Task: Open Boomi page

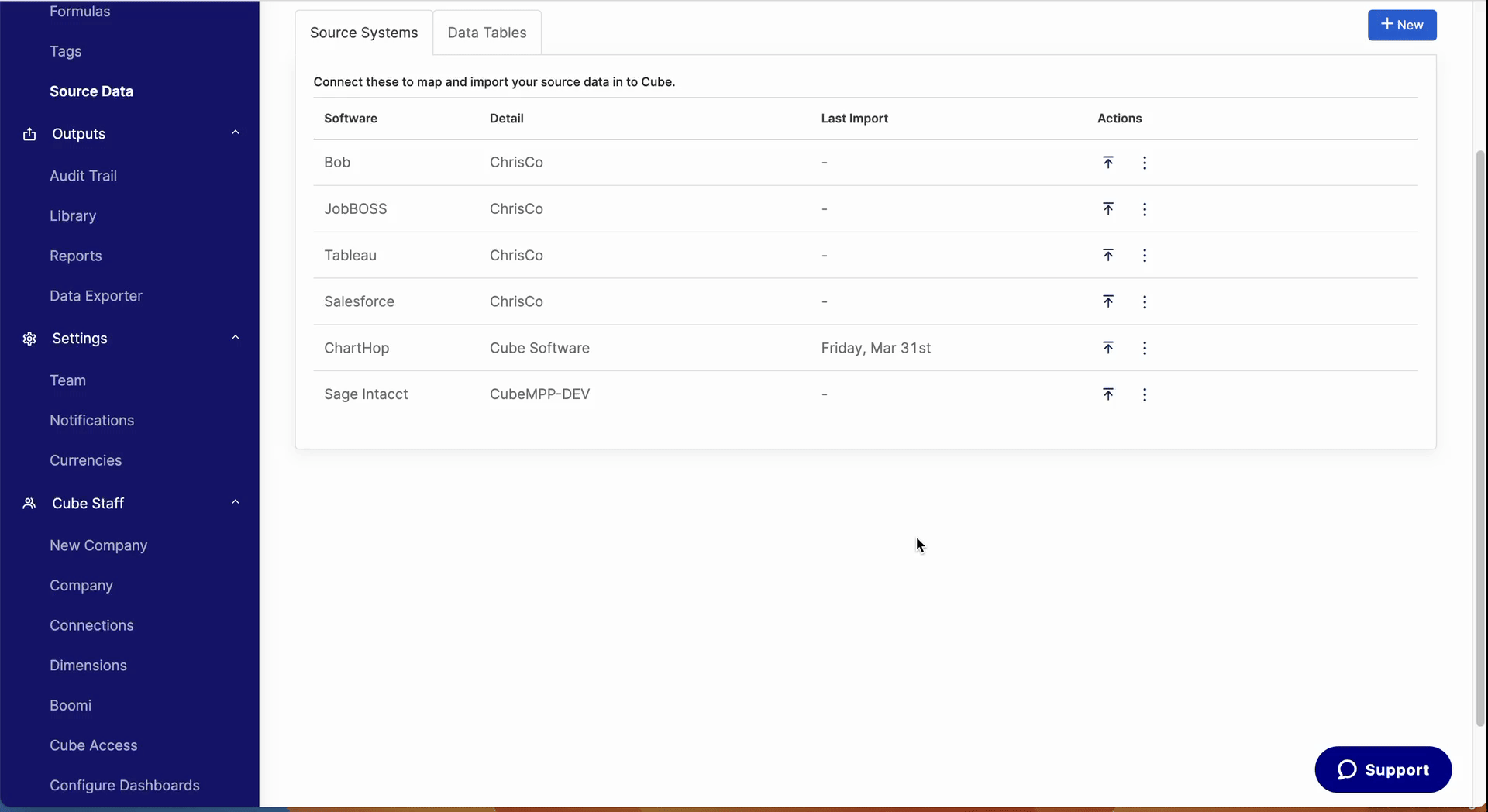Action: pos(71,706)
